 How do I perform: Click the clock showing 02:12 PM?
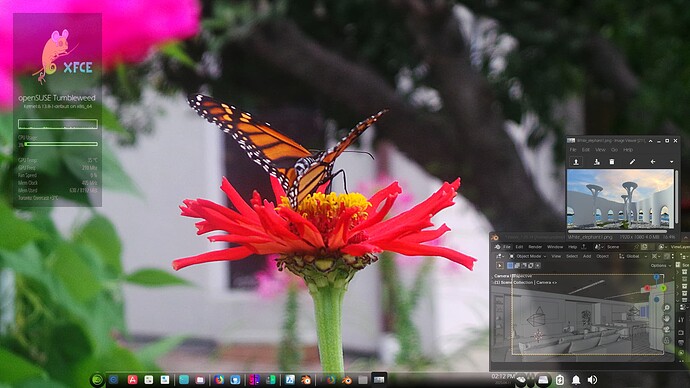pos(503,377)
